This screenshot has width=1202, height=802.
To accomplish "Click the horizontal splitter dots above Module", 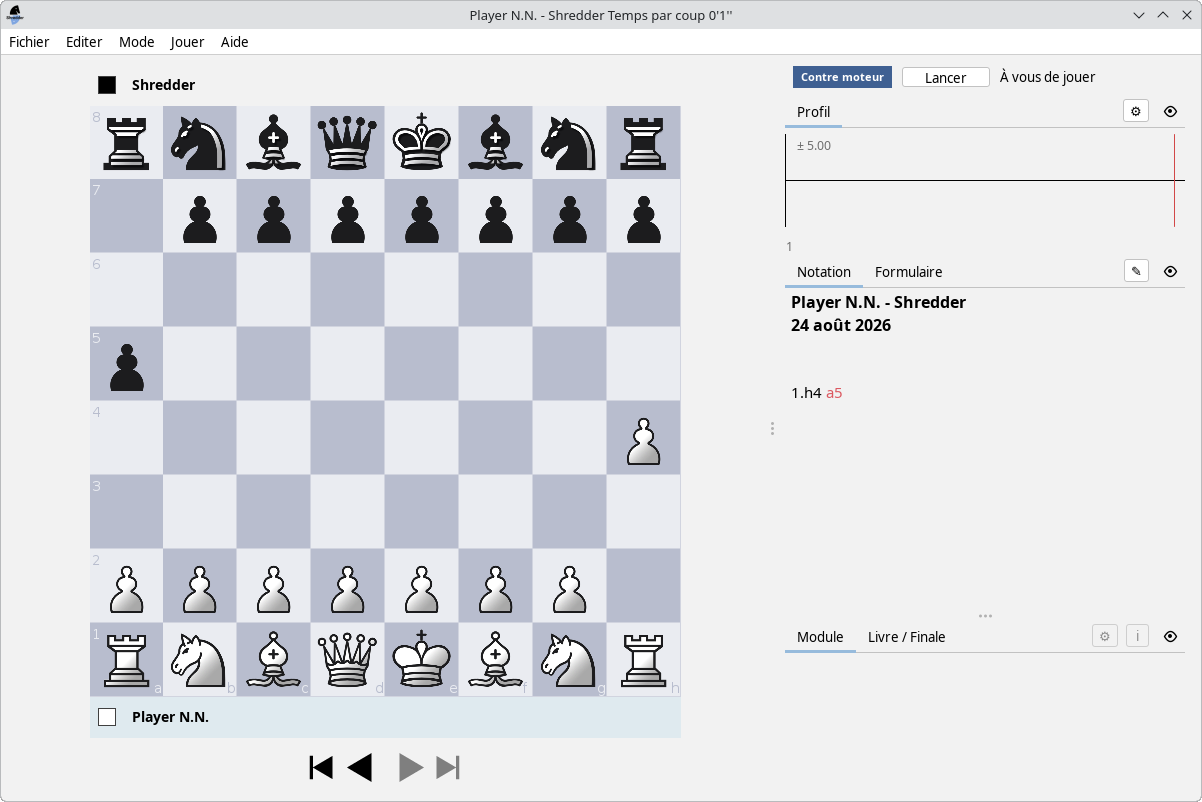I will pyautogui.click(x=985, y=616).
